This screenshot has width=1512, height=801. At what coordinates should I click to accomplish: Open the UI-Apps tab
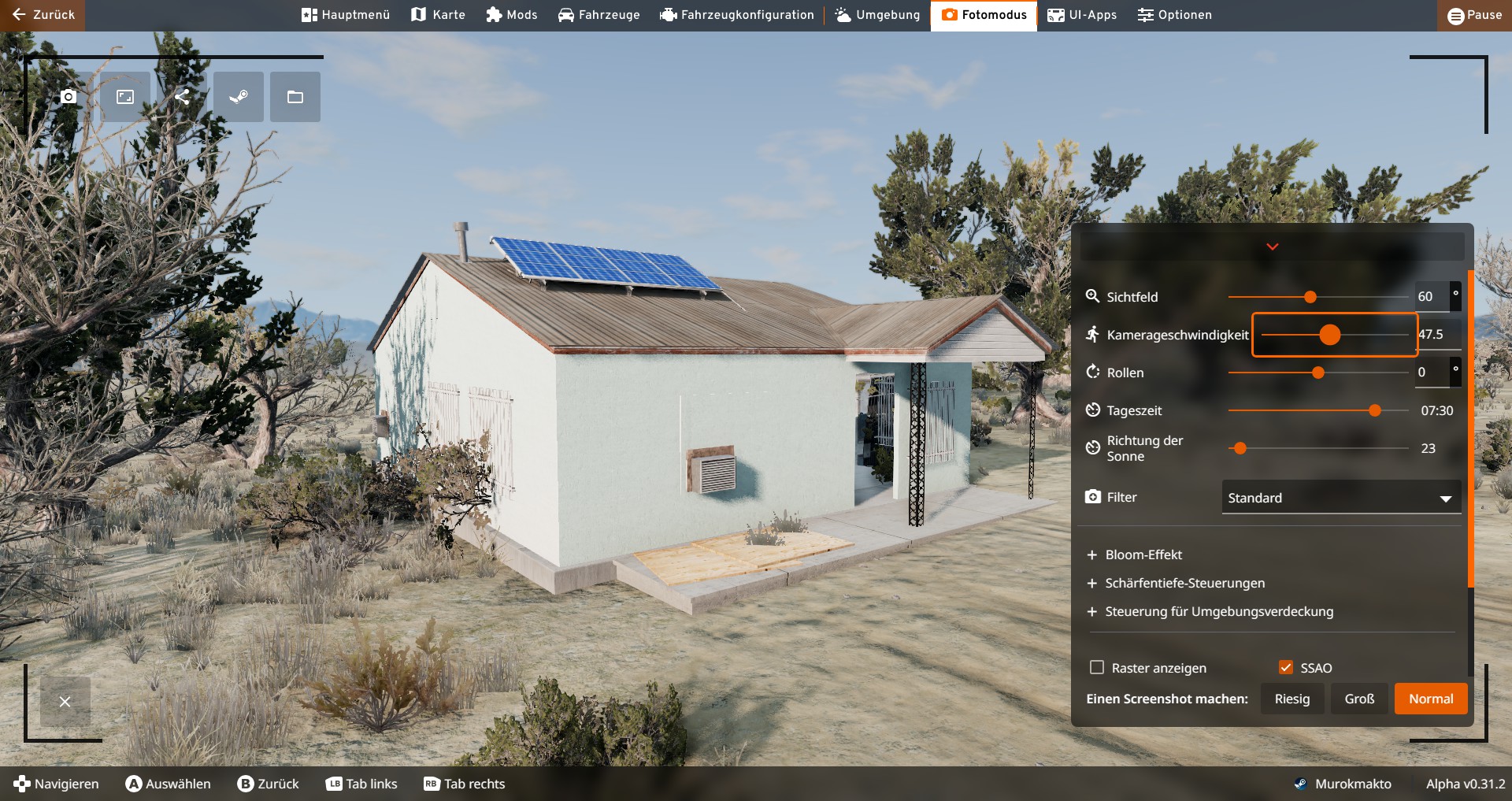point(1083,15)
